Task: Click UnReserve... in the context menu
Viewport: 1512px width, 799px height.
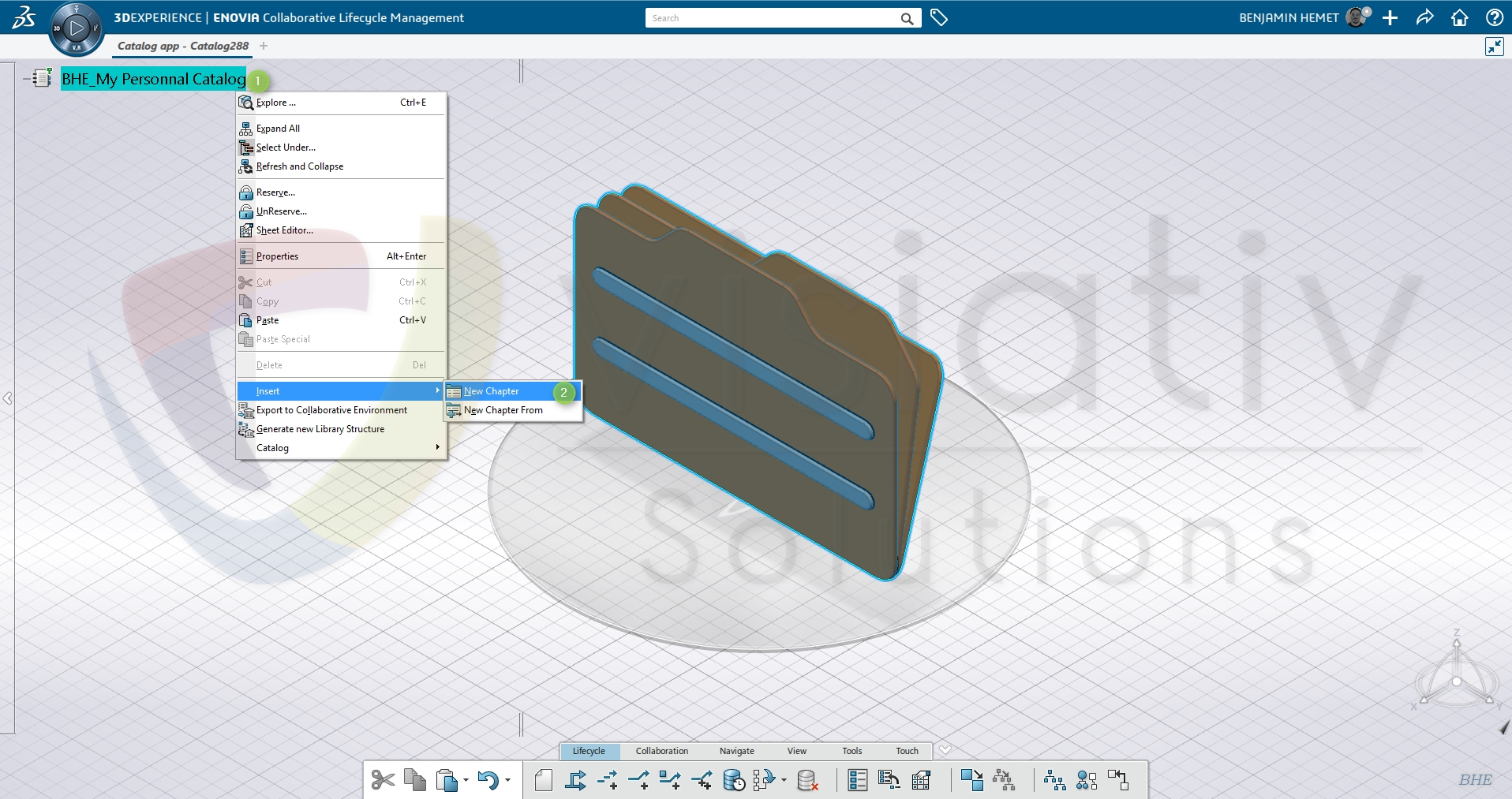Action: pyautogui.click(x=340, y=211)
